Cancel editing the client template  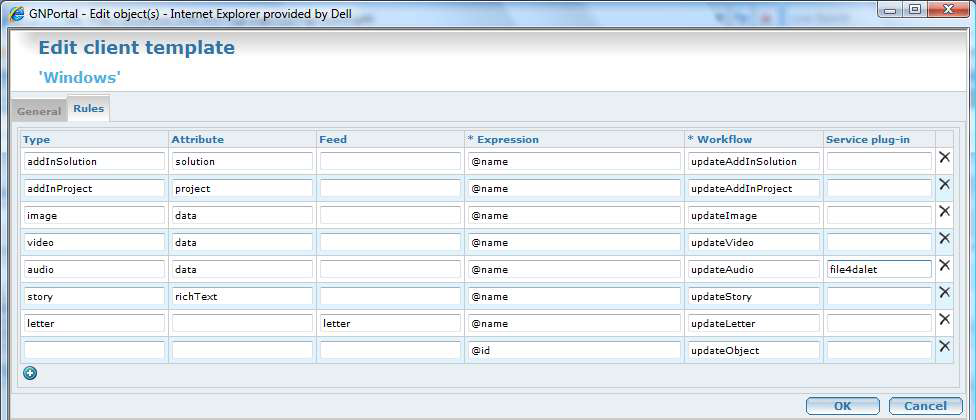tap(926, 406)
